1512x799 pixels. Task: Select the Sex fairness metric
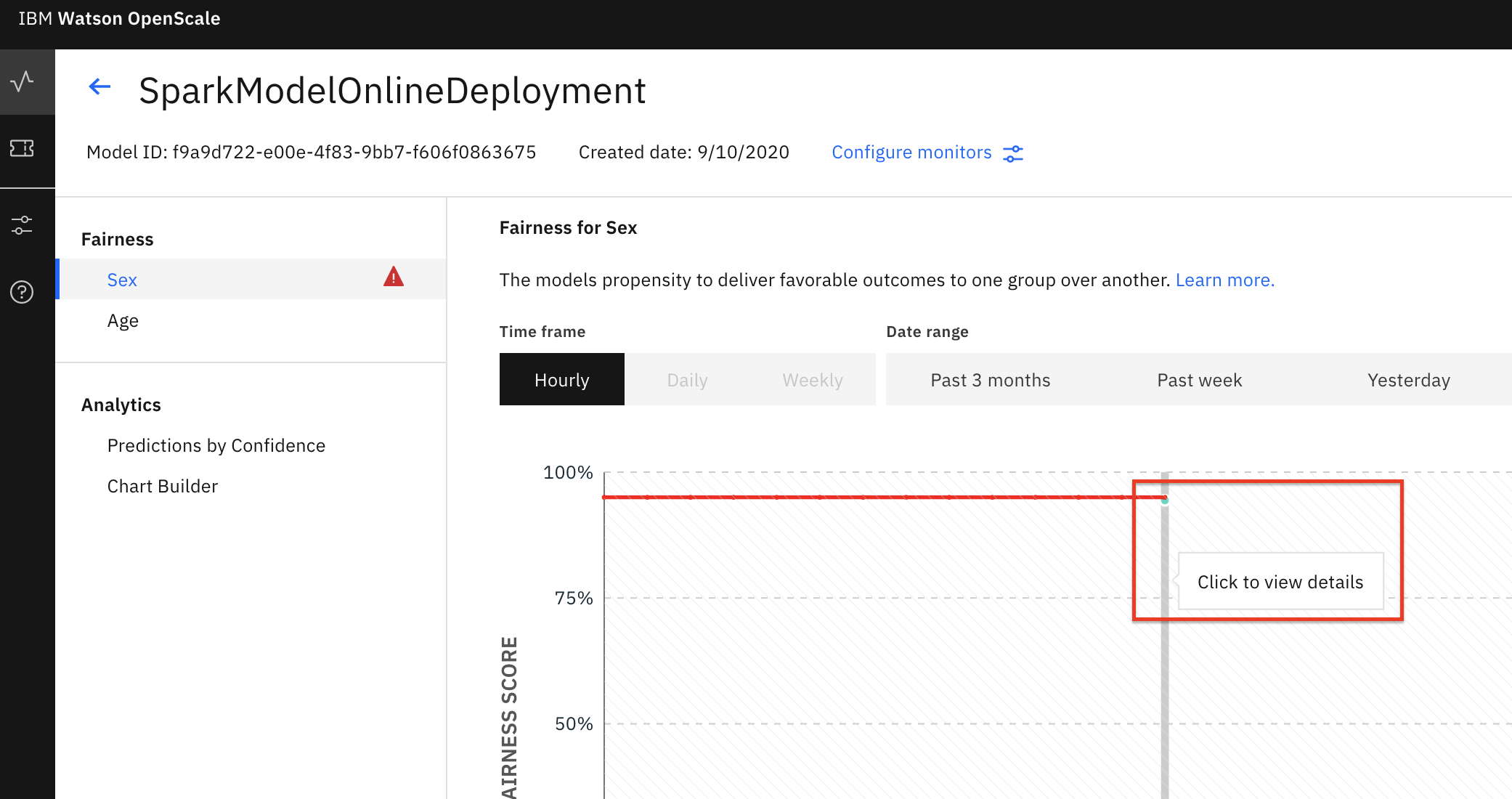coord(121,280)
